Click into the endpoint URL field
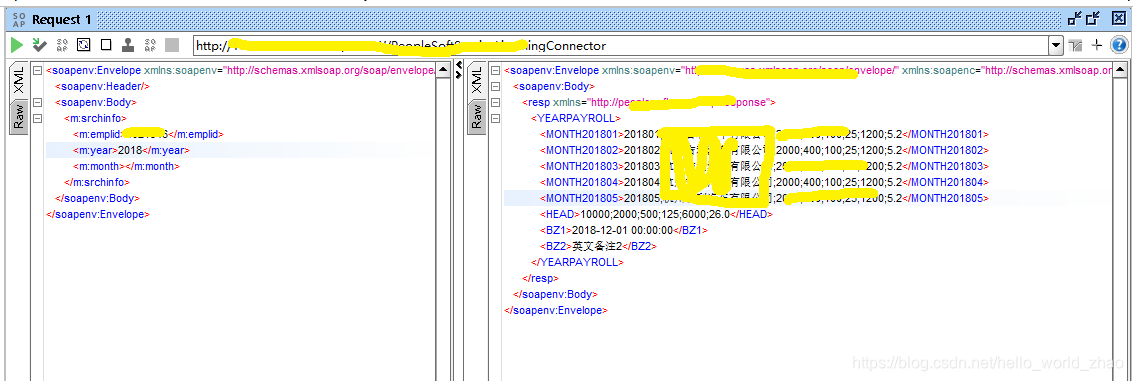The height and width of the screenshot is (381, 1133). pyautogui.click(x=621, y=46)
